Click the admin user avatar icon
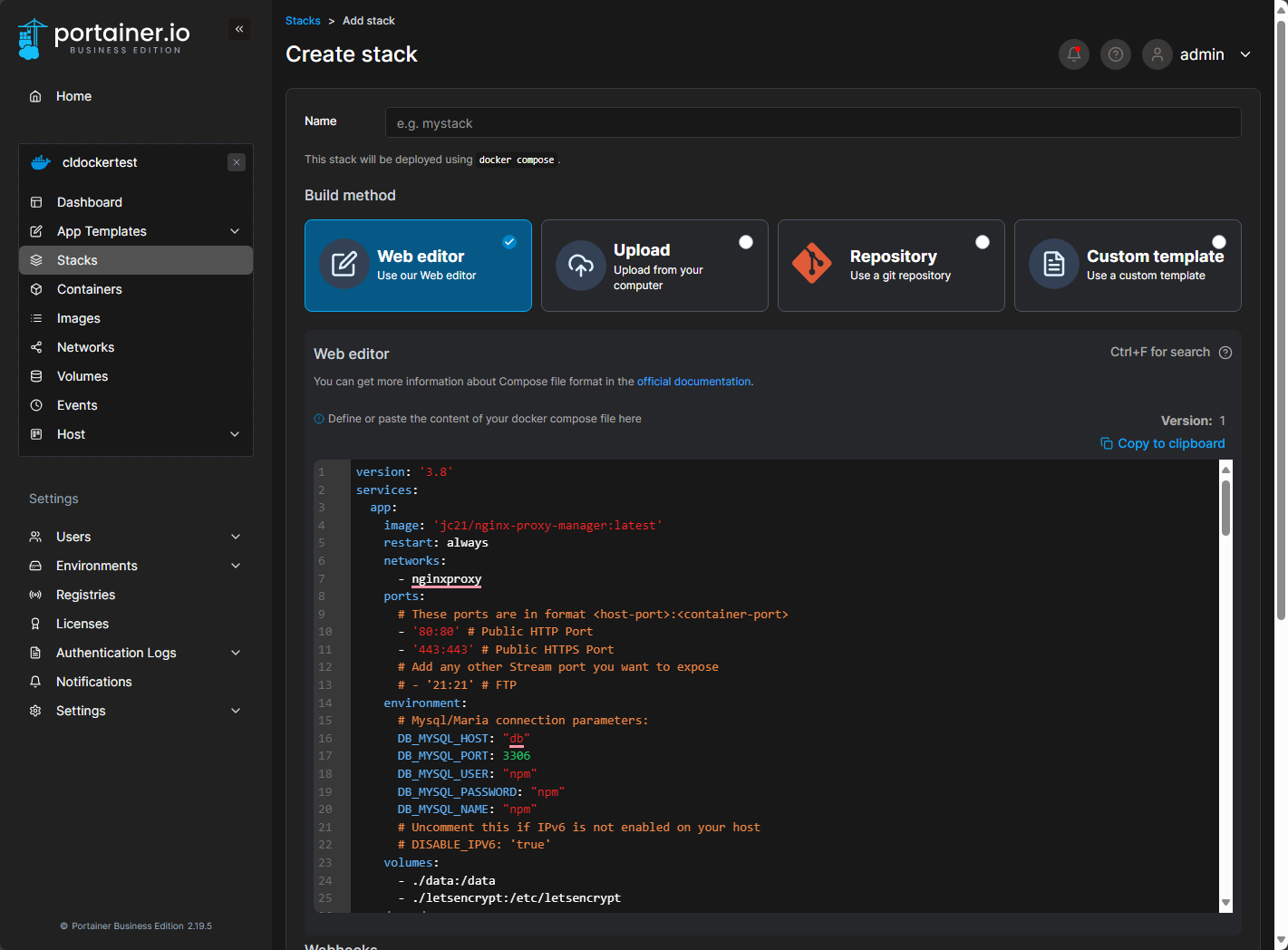The height and width of the screenshot is (950, 1288). tap(1157, 54)
